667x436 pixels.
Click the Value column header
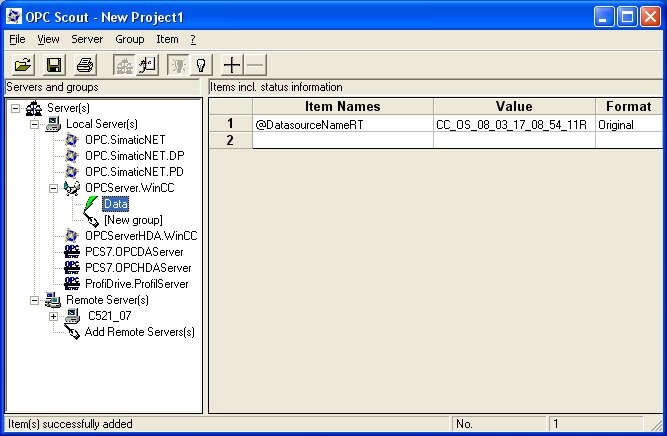tap(514, 106)
